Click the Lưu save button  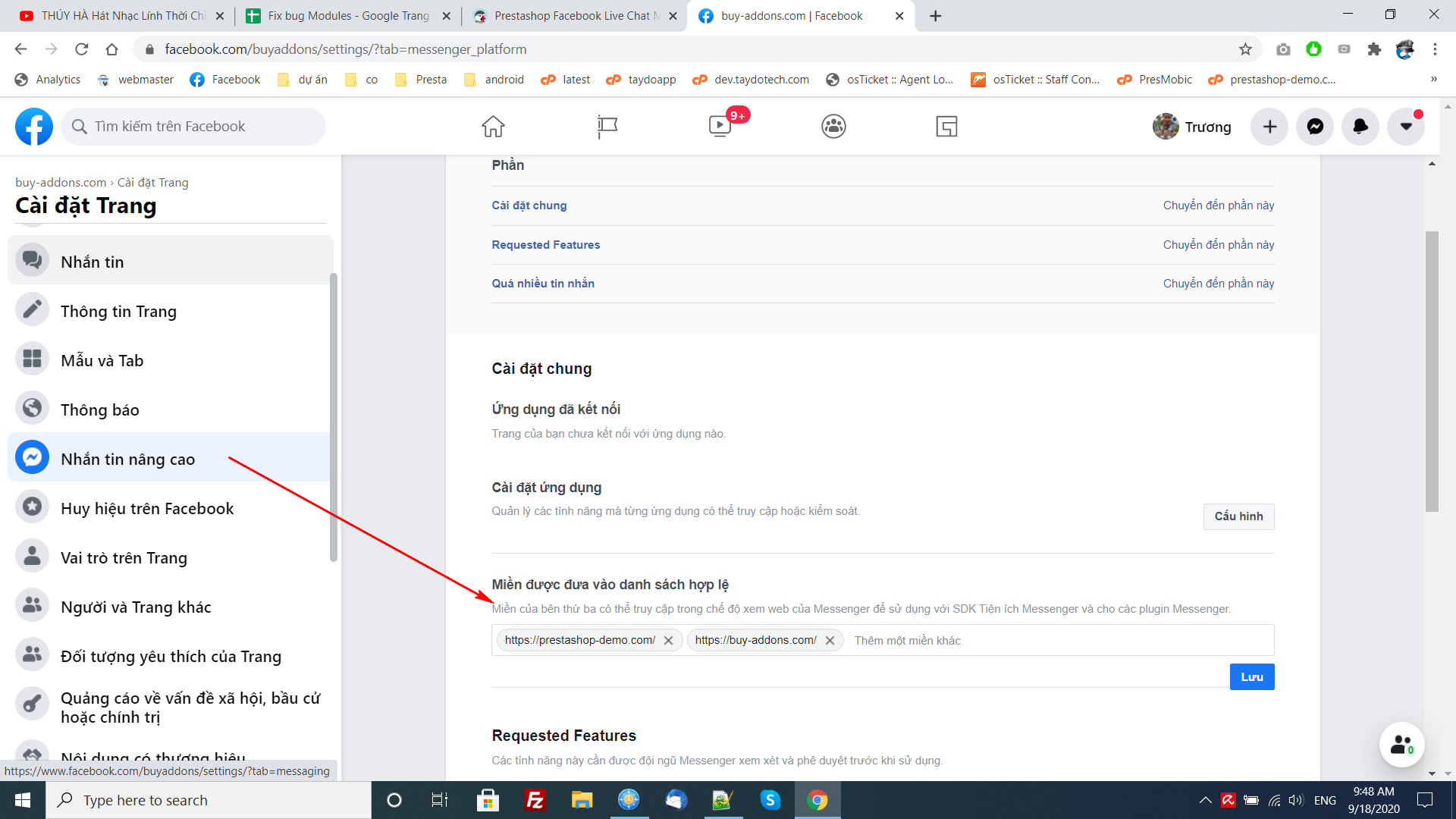(1251, 677)
